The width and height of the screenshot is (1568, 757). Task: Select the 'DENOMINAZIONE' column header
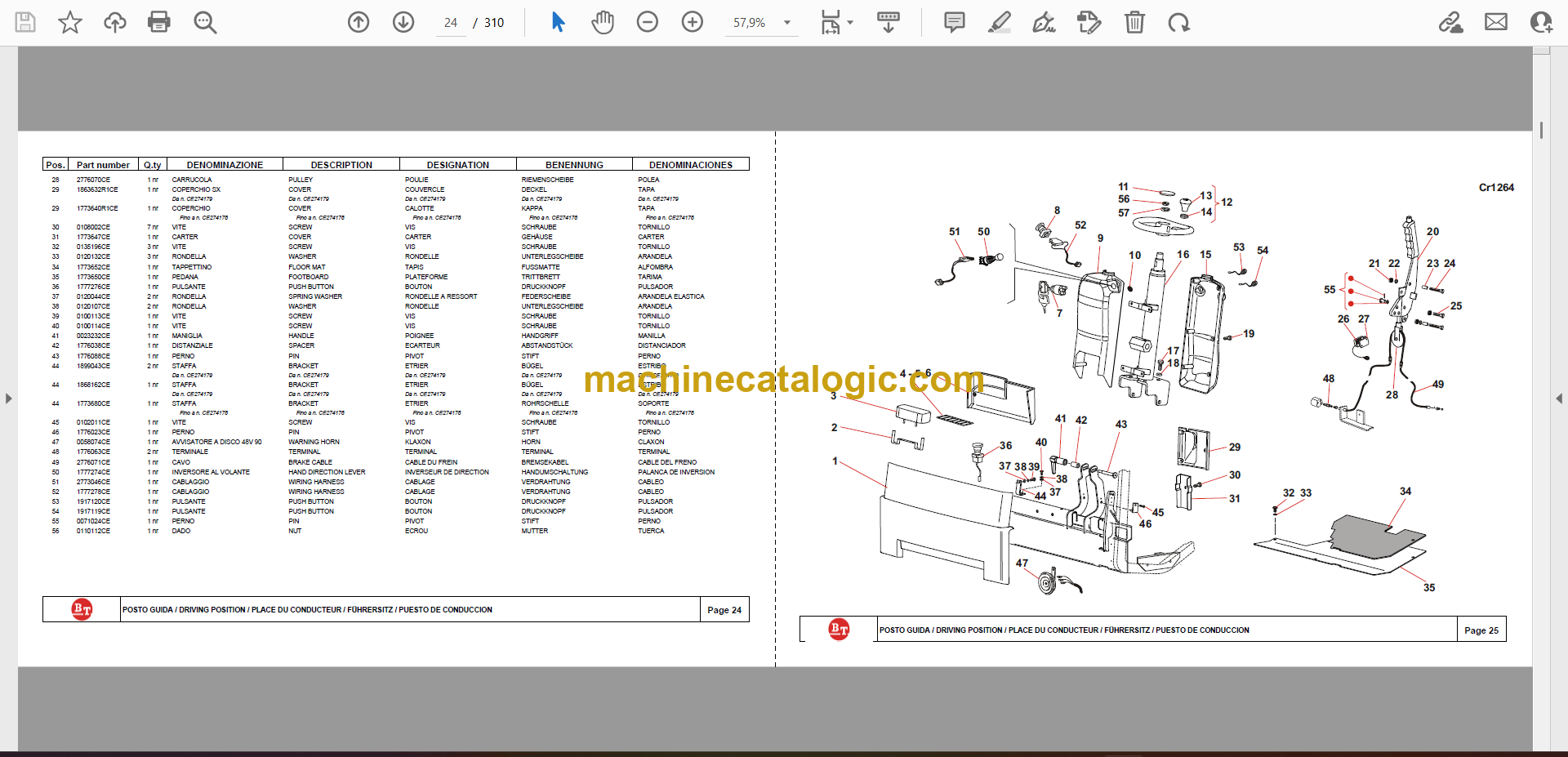pyautogui.click(x=225, y=165)
